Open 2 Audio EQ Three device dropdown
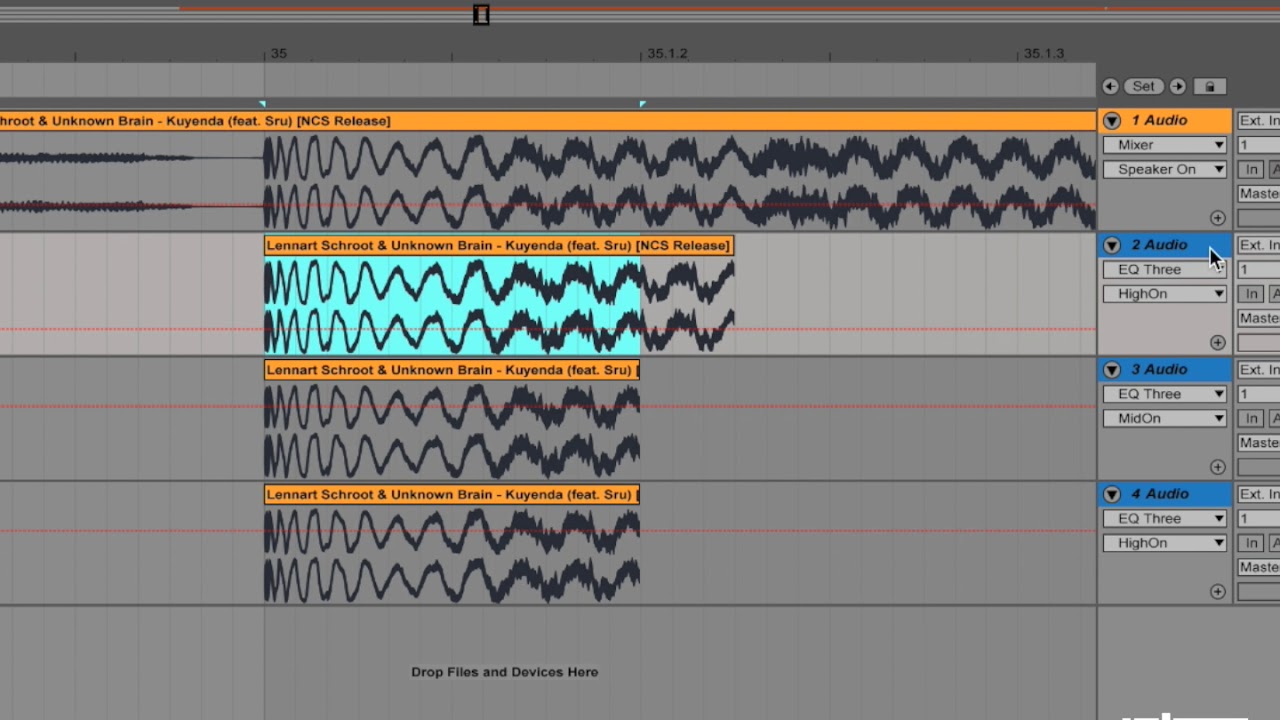 1165,270
